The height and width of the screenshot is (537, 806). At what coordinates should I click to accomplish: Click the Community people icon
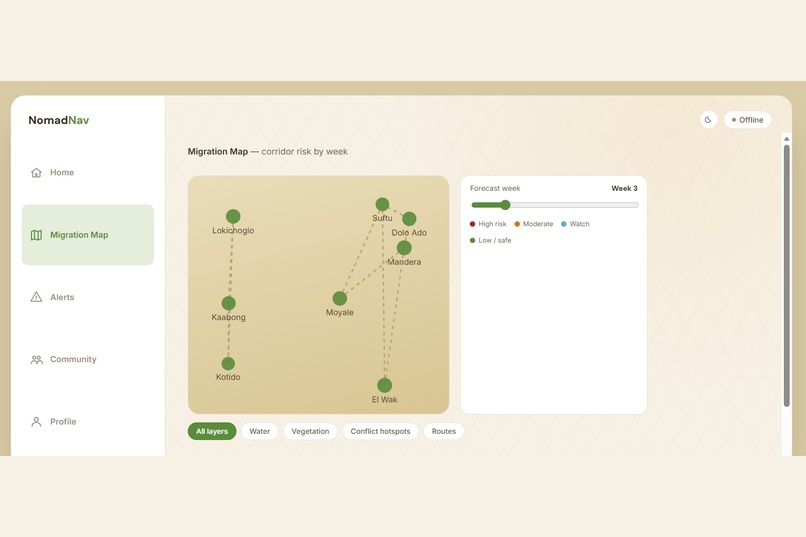point(36,360)
